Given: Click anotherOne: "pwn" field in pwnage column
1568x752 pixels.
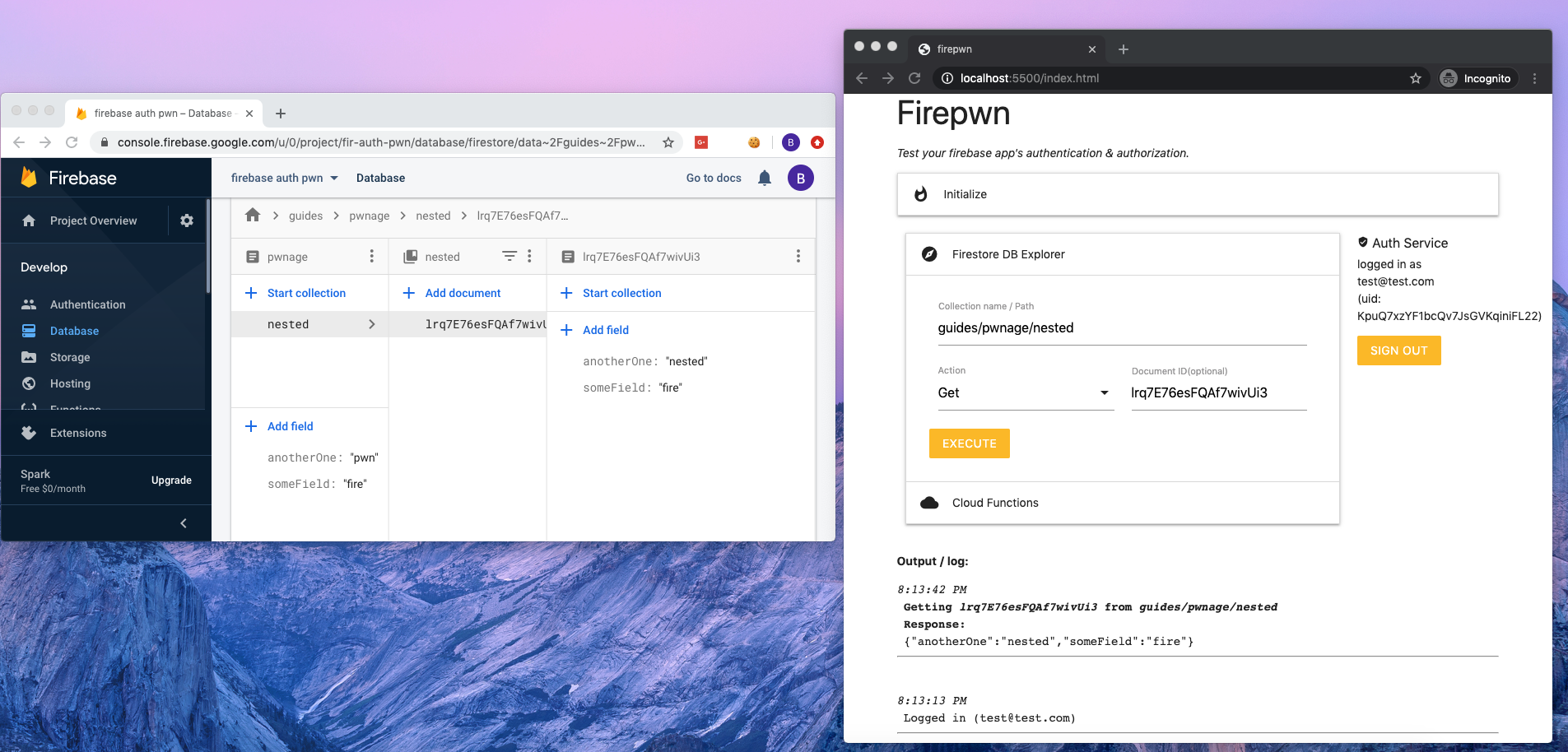Looking at the screenshot, I should pos(323,457).
